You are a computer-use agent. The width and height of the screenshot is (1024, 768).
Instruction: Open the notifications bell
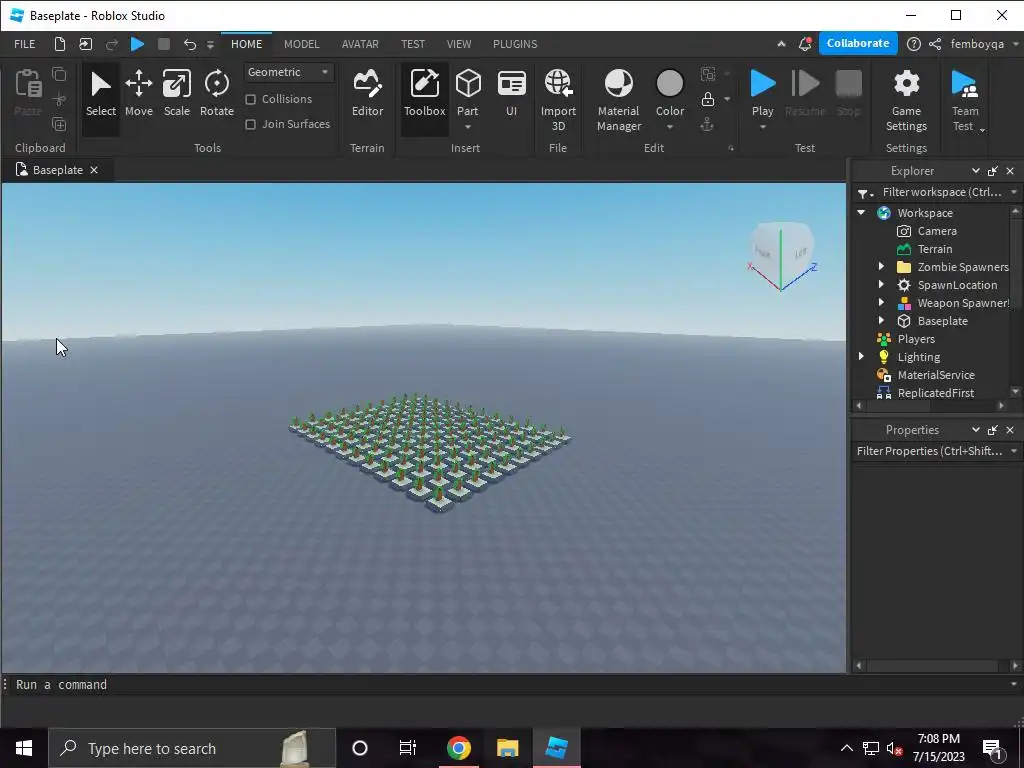[805, 44]
